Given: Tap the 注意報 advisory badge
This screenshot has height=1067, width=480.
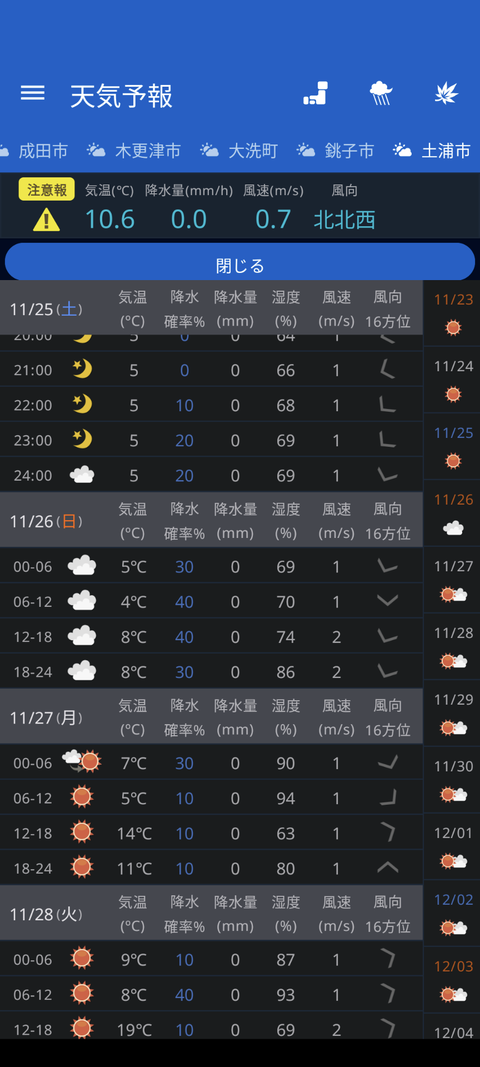Looking at the screenshot, I should pyautogui.click(x=46, y=189).
